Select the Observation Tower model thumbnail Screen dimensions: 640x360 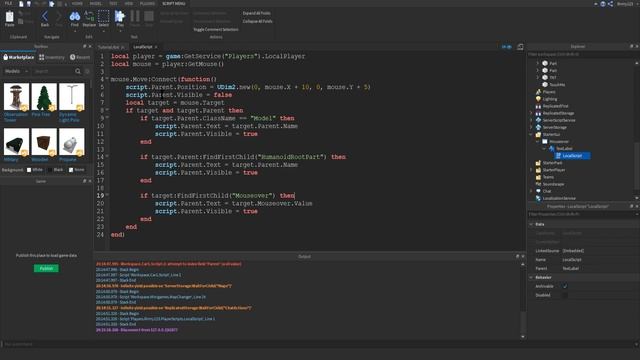(x=16, y=97)
